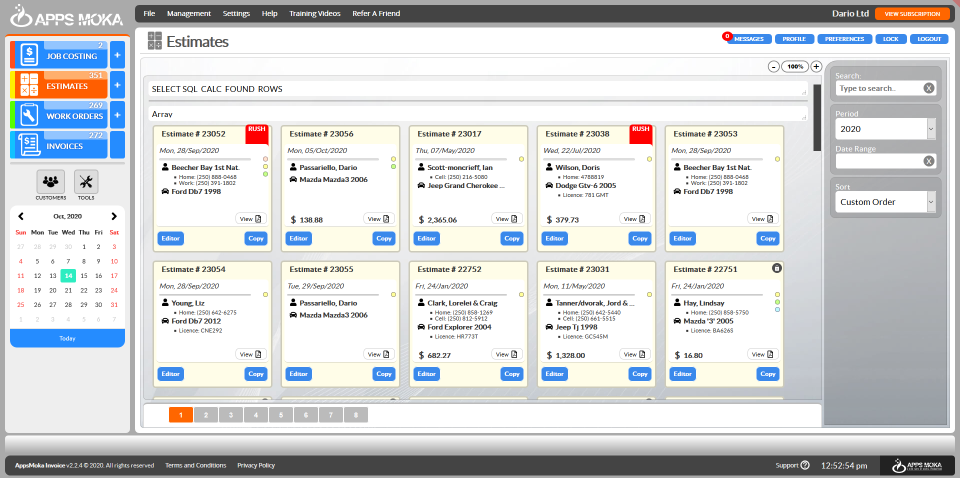View document for Estimate 23017
The height and width of the screenshot is (478, 960).
(507, 218)
